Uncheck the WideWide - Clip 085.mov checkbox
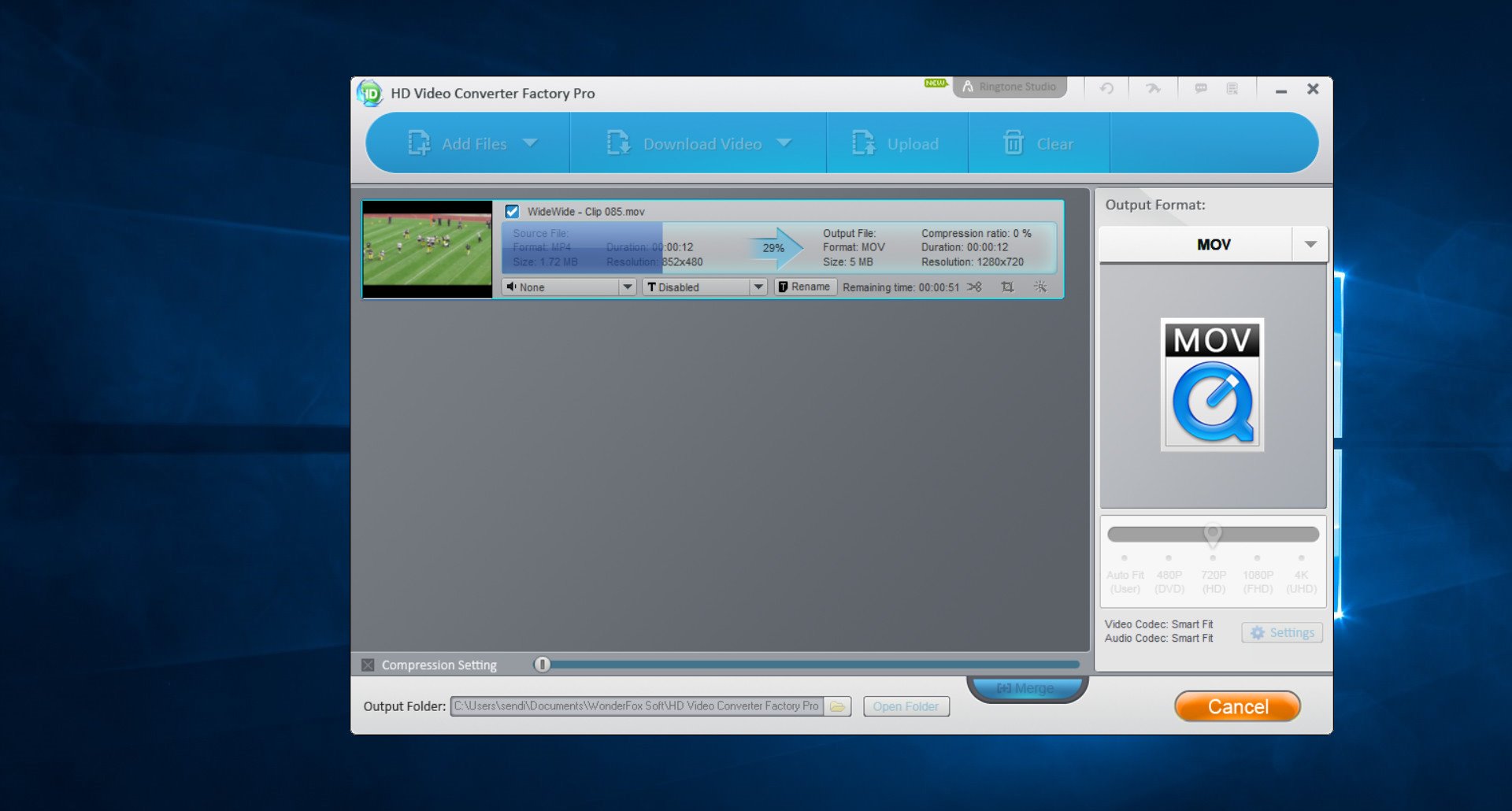Viewport: 1512px width, 811px height. 512,211
